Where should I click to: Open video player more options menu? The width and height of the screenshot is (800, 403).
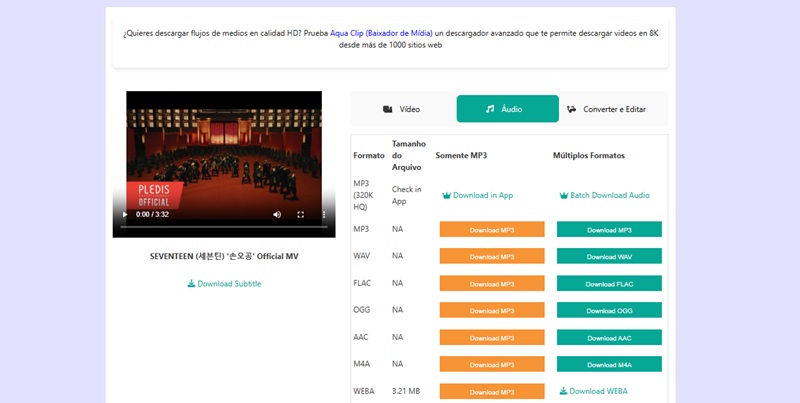[x=323, y=214]
